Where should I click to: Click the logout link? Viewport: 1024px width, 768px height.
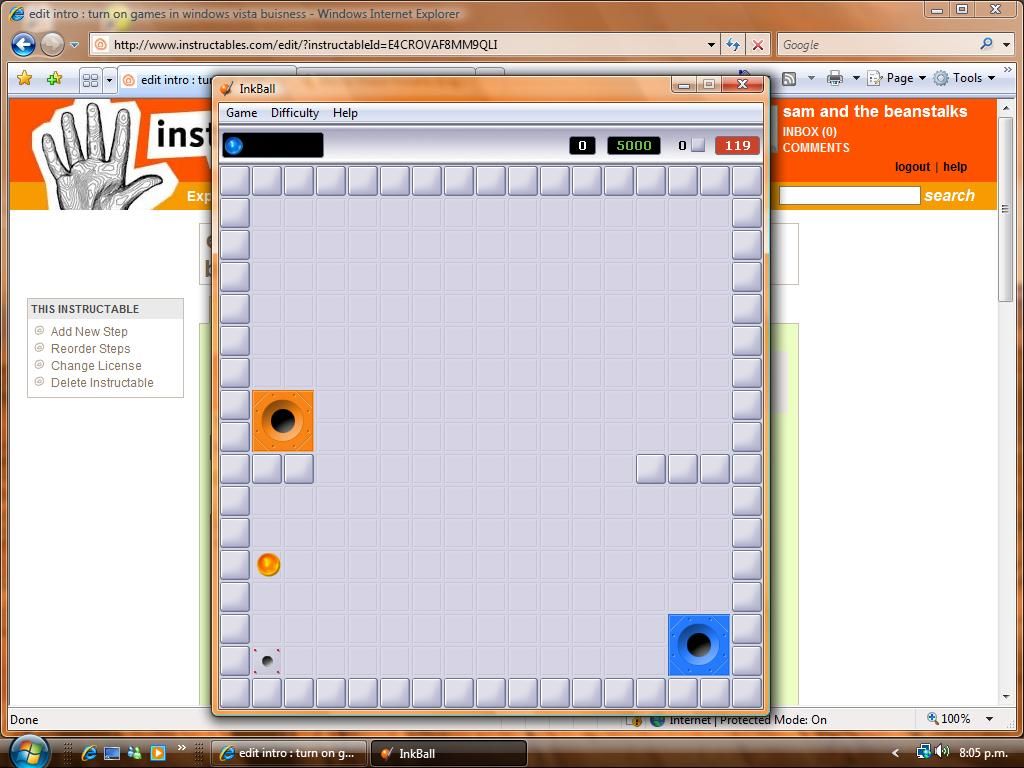click(x=911, y=167)
